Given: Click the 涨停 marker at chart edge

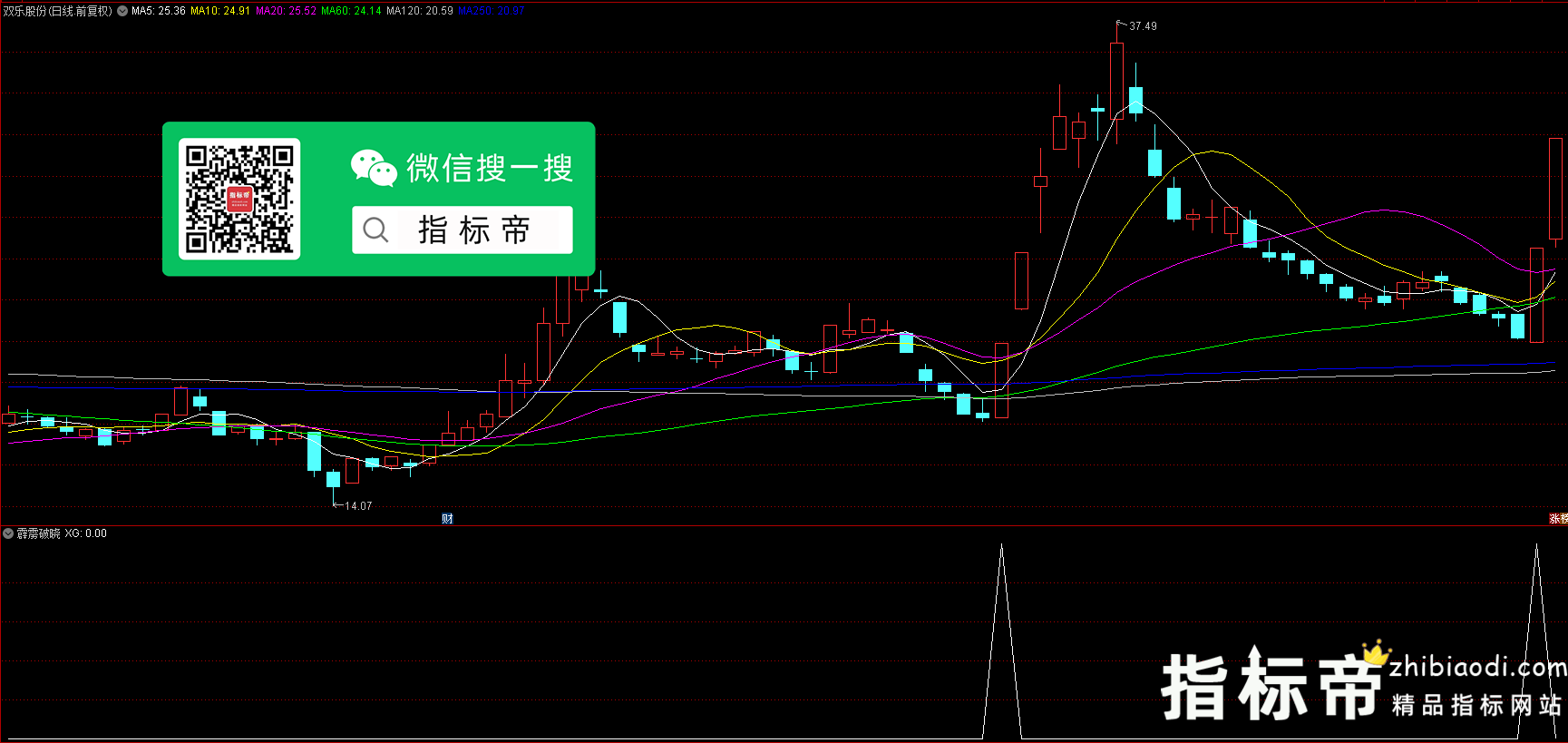Looking at the screenshot, I should 1559,519.
